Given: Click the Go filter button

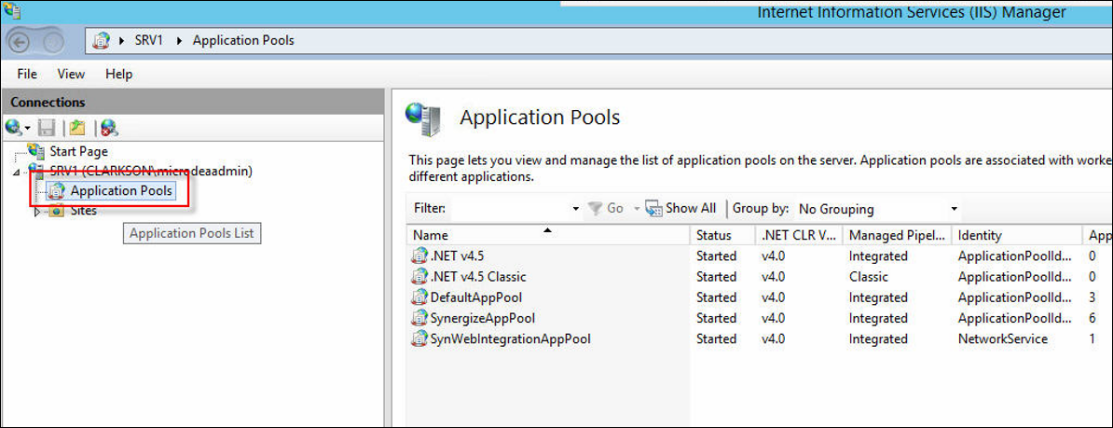Looking at the screenshot, I should [606, 209].
